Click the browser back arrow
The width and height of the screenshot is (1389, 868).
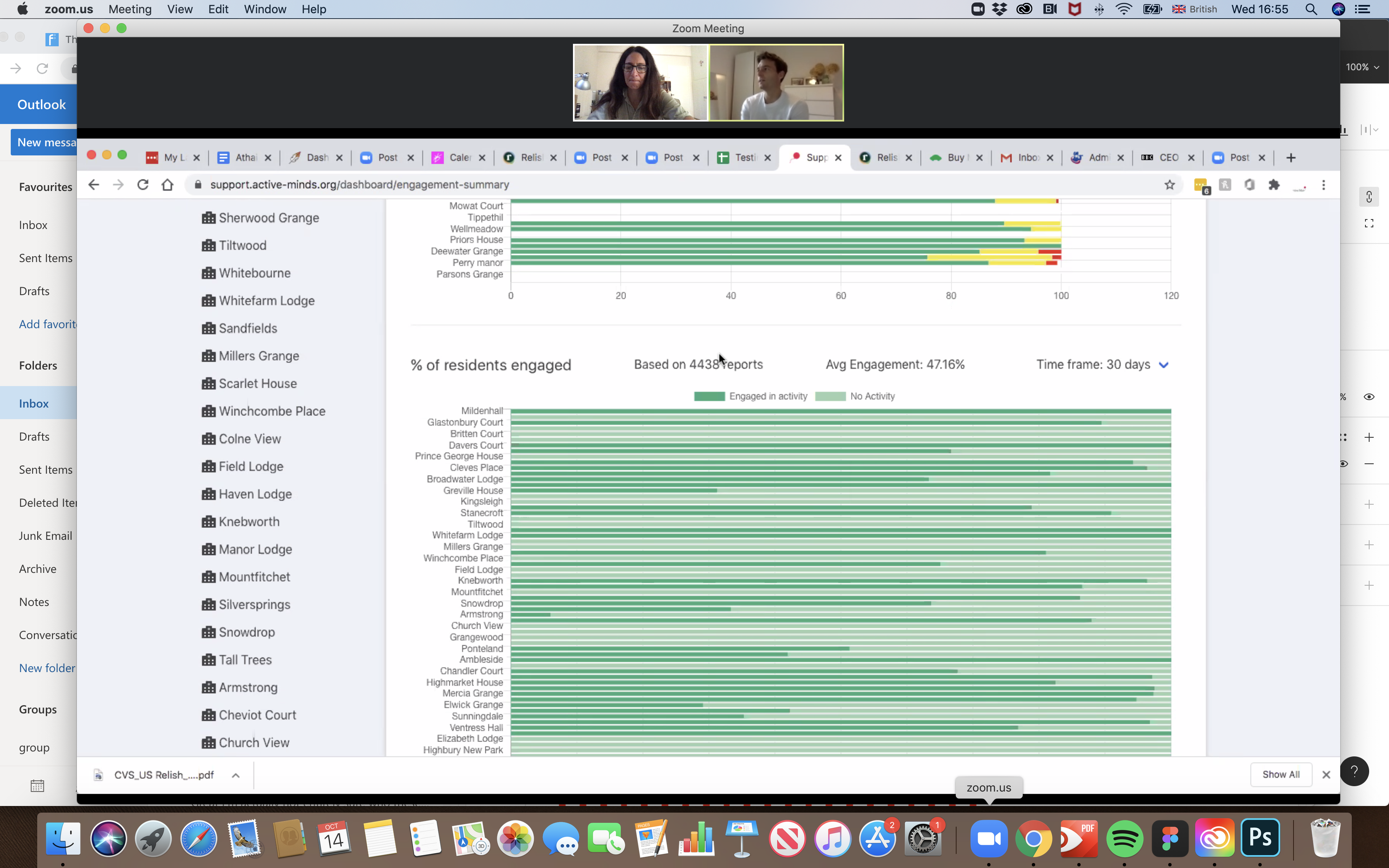point(93,185)
